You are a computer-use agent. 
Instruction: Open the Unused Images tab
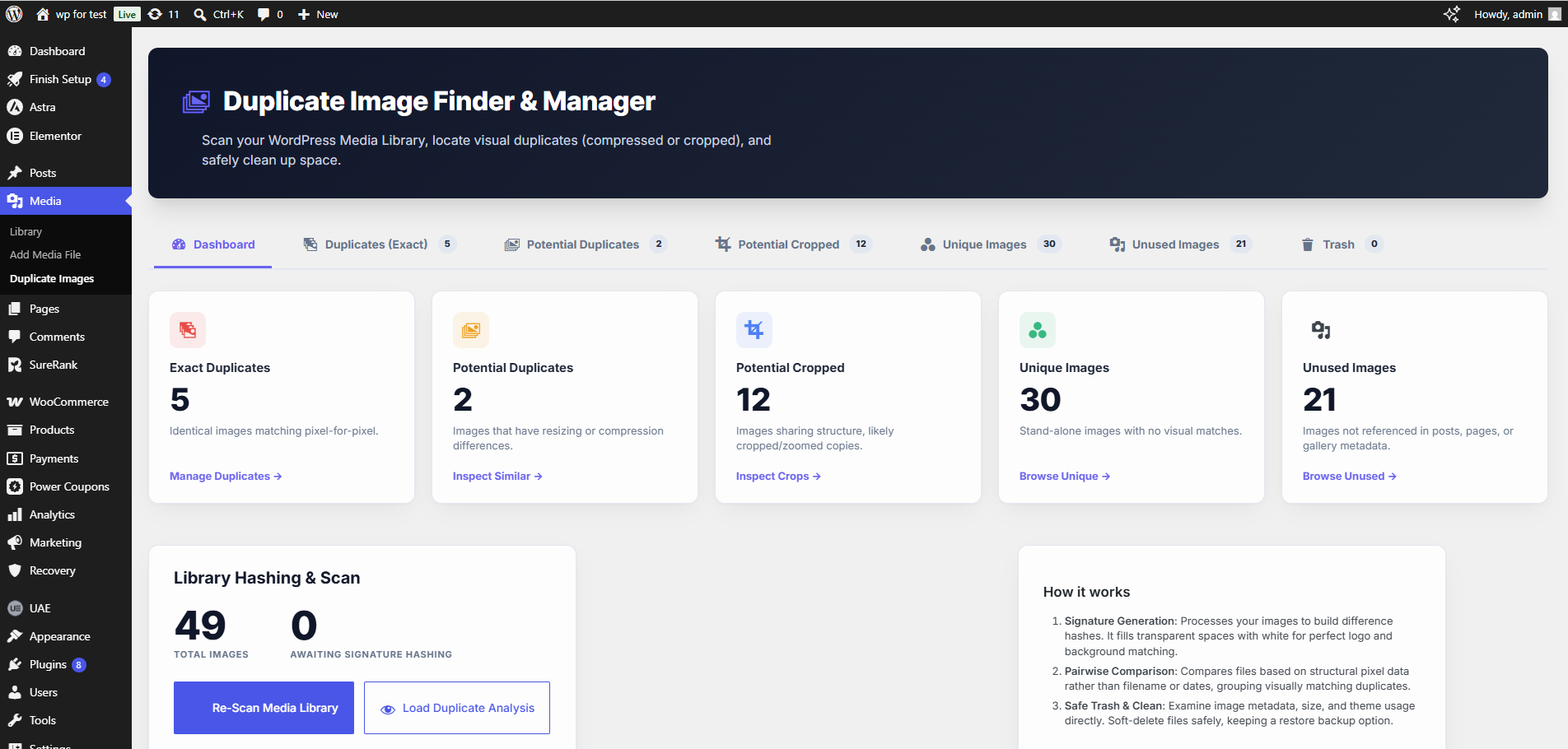point(1180,244)
